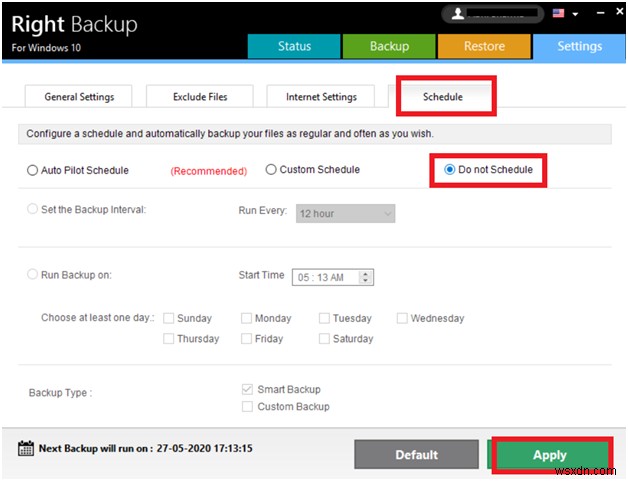Viewport: 628px width, 481px height.
Task: Click the Default button
Action: (416, 455)
